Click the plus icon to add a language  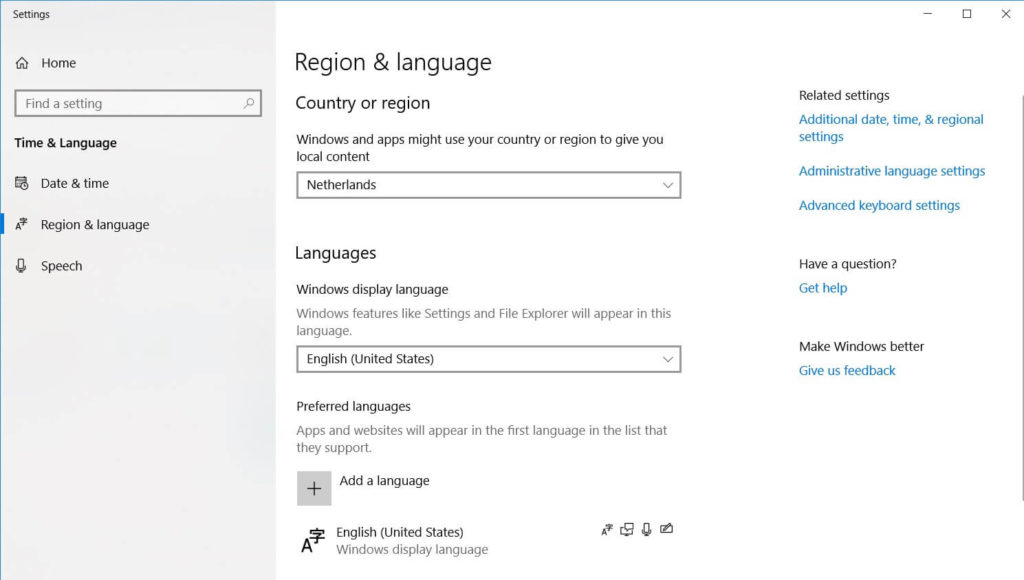coord(314,488)
